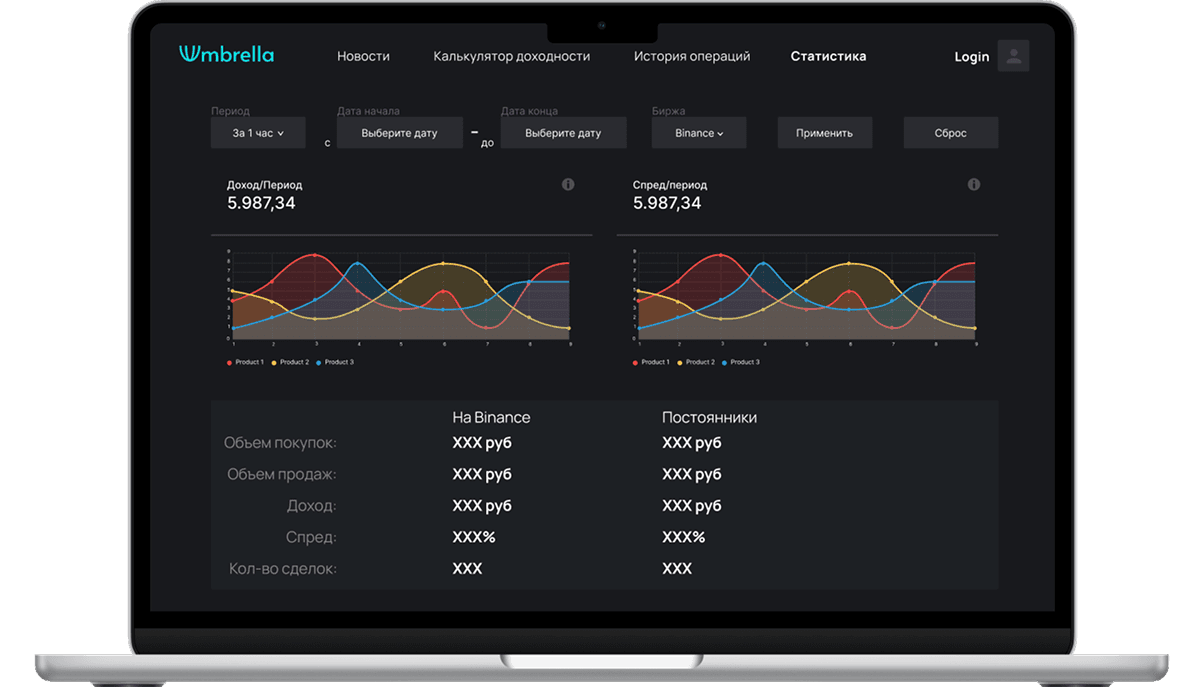Click the Спред/период chart title
The image size is (1204, 687).
click(x=670, y=185)
